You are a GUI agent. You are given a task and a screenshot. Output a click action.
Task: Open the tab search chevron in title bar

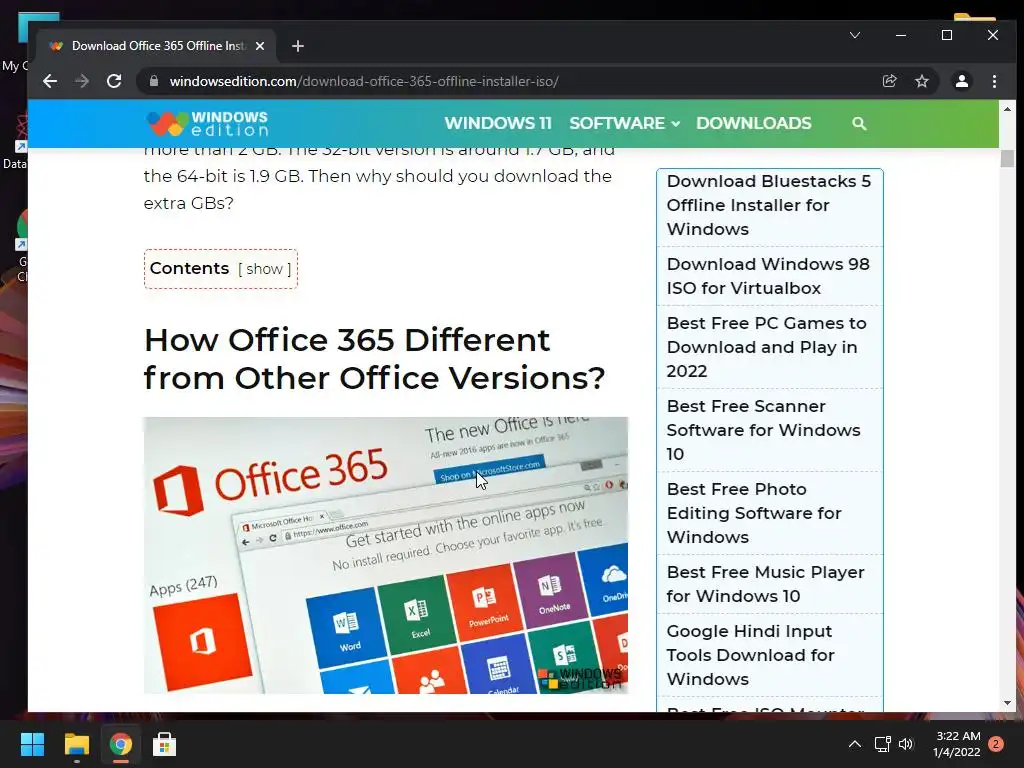point(855,35)
